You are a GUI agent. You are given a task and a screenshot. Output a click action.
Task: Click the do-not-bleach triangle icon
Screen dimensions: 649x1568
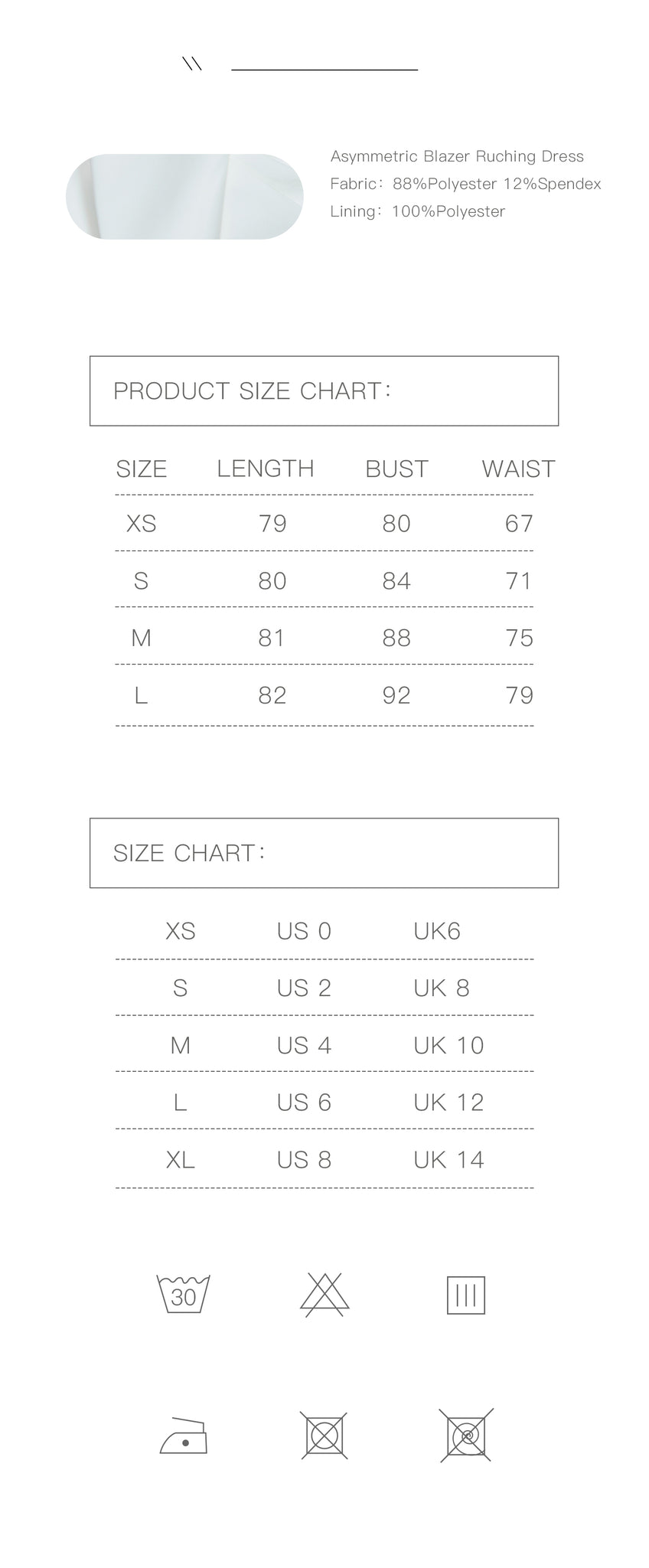coord(324,1294)
